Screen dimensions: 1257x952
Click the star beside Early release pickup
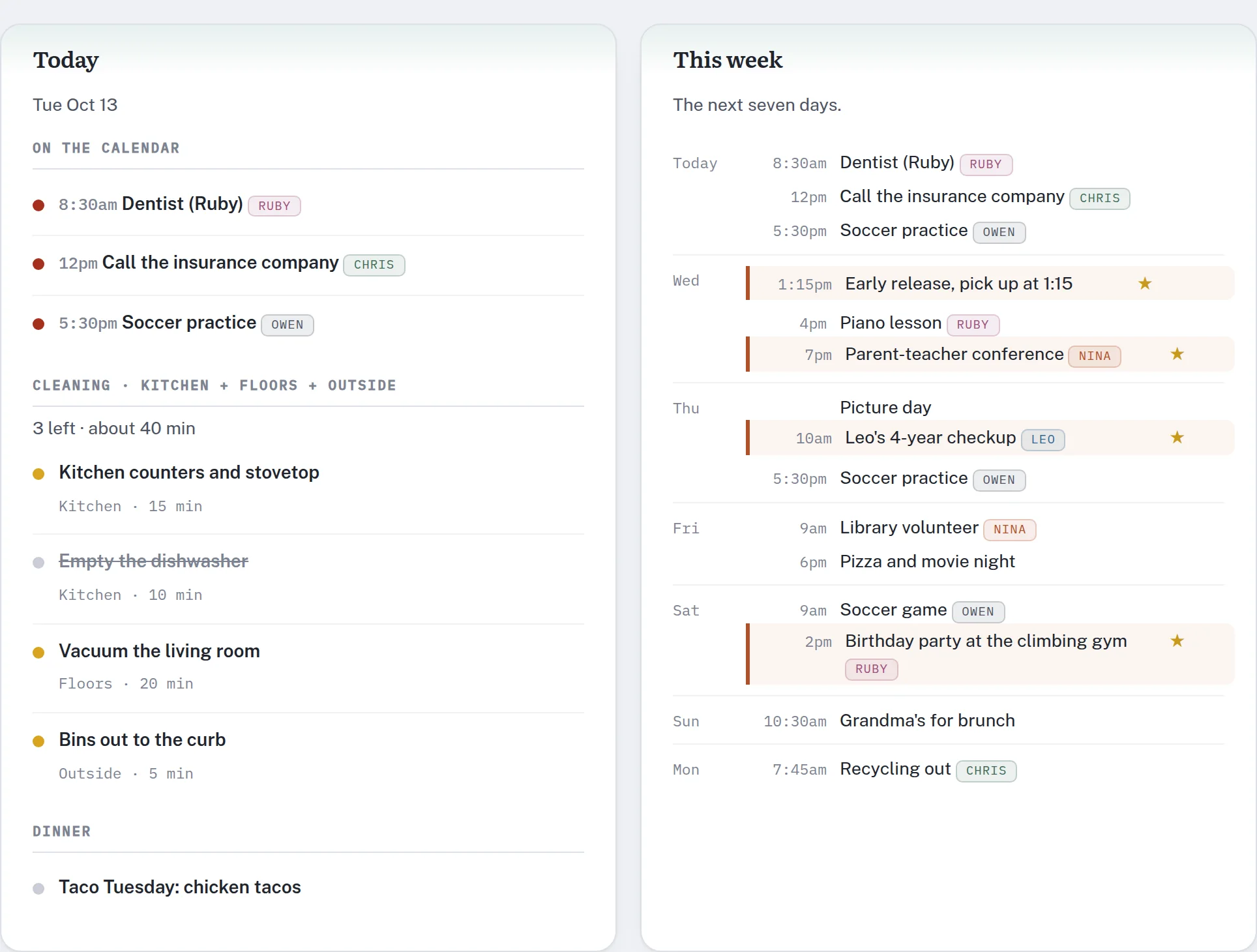[1145, 284]
